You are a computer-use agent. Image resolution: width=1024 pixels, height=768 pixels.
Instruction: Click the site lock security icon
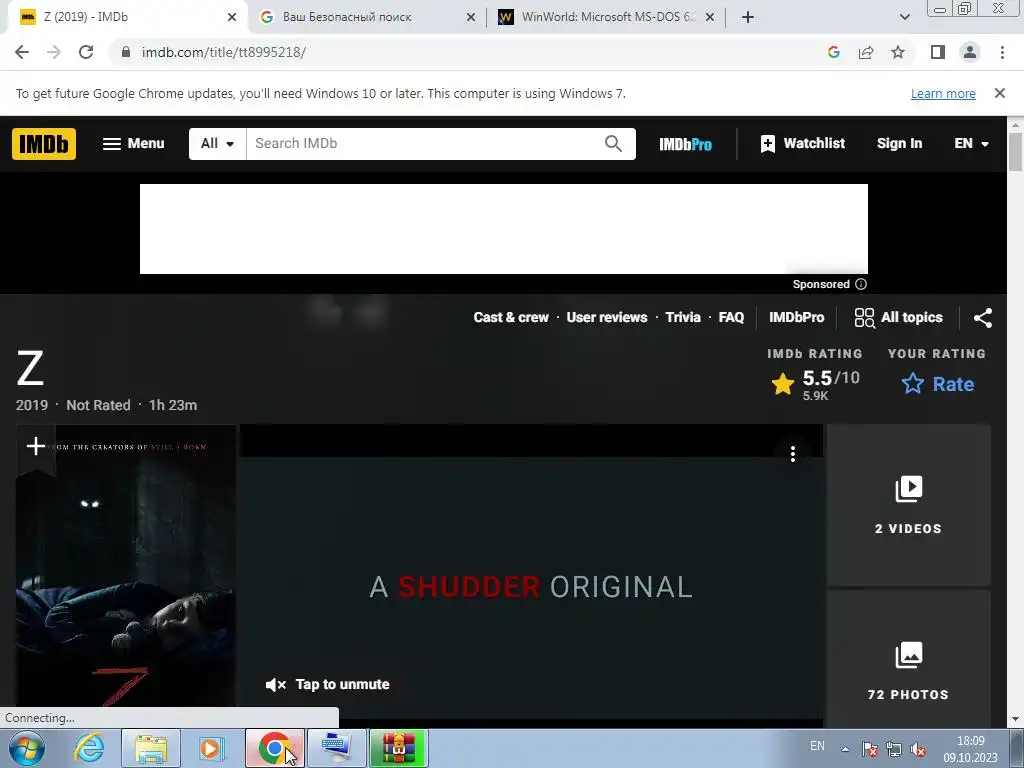pyautogui.click(x=125, y=52)
